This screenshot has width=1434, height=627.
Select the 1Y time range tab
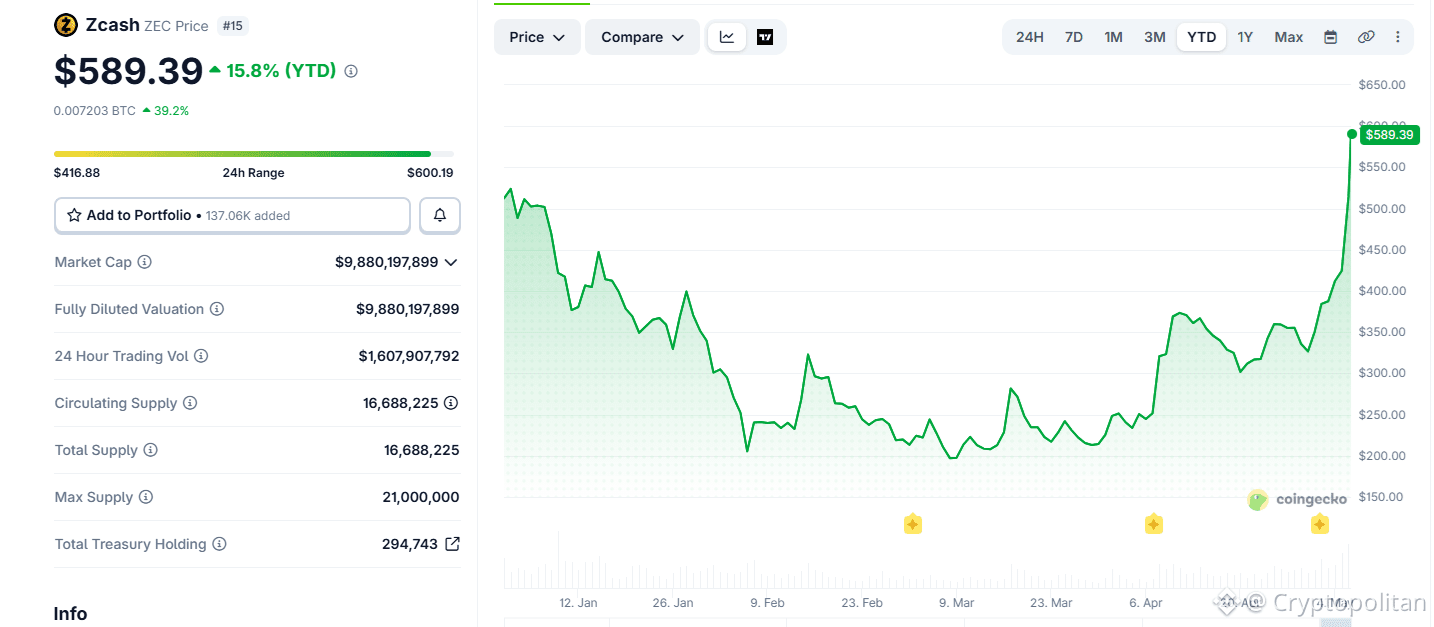[x=1245, y=37]
